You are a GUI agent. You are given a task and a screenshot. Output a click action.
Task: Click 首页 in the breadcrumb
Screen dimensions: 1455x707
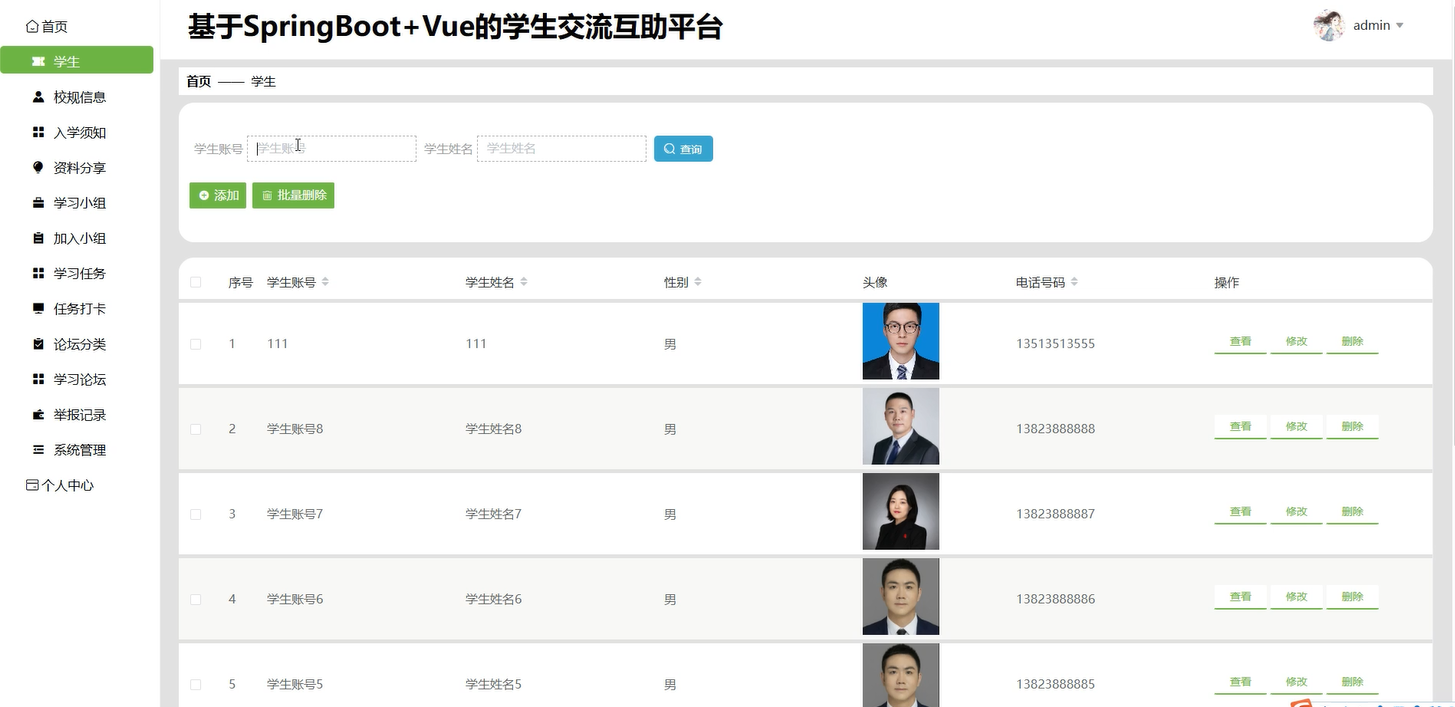click(x=199, y=82)
